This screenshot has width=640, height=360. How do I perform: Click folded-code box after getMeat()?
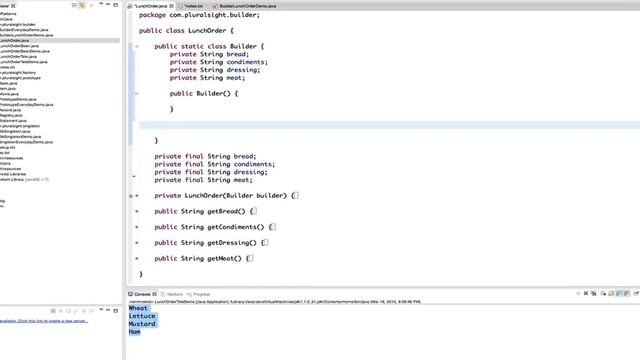[250, 258]
